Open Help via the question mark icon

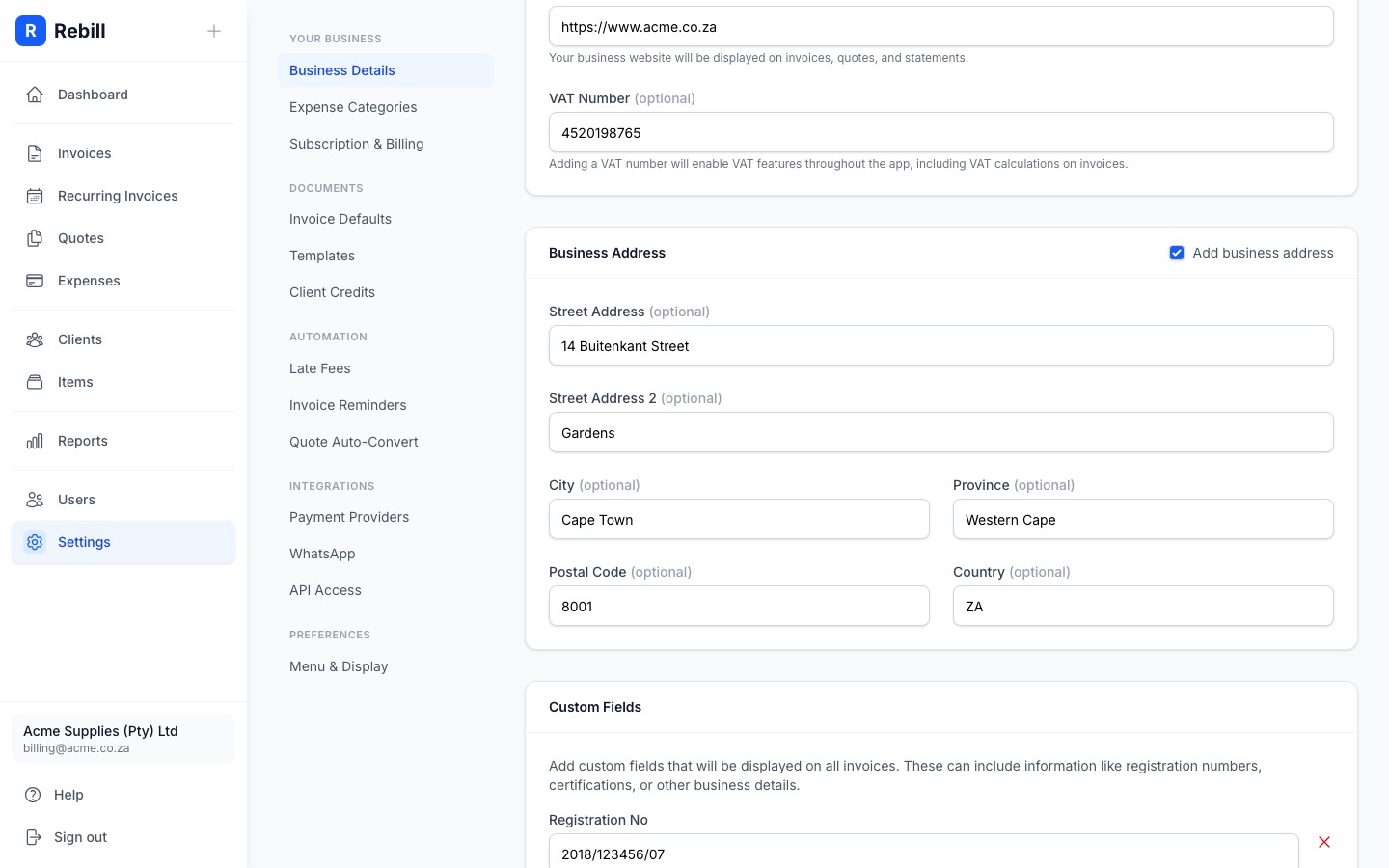pyautogui.click(x=35, y=795)
